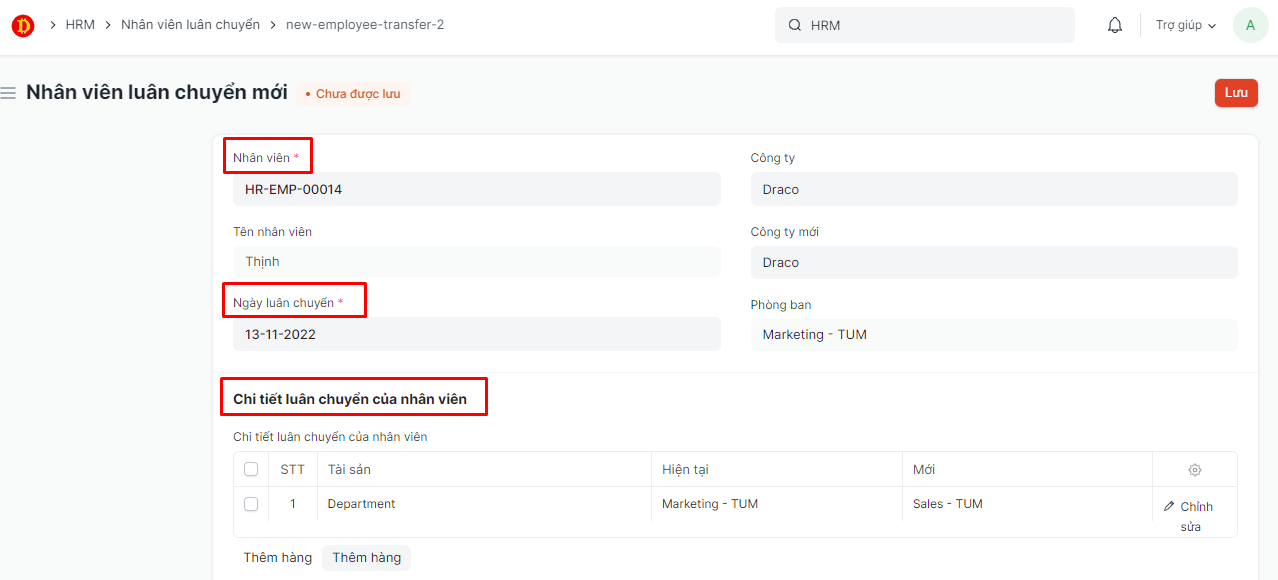
Task: Click the plain Thêm hàng text button
Action: 278,557
